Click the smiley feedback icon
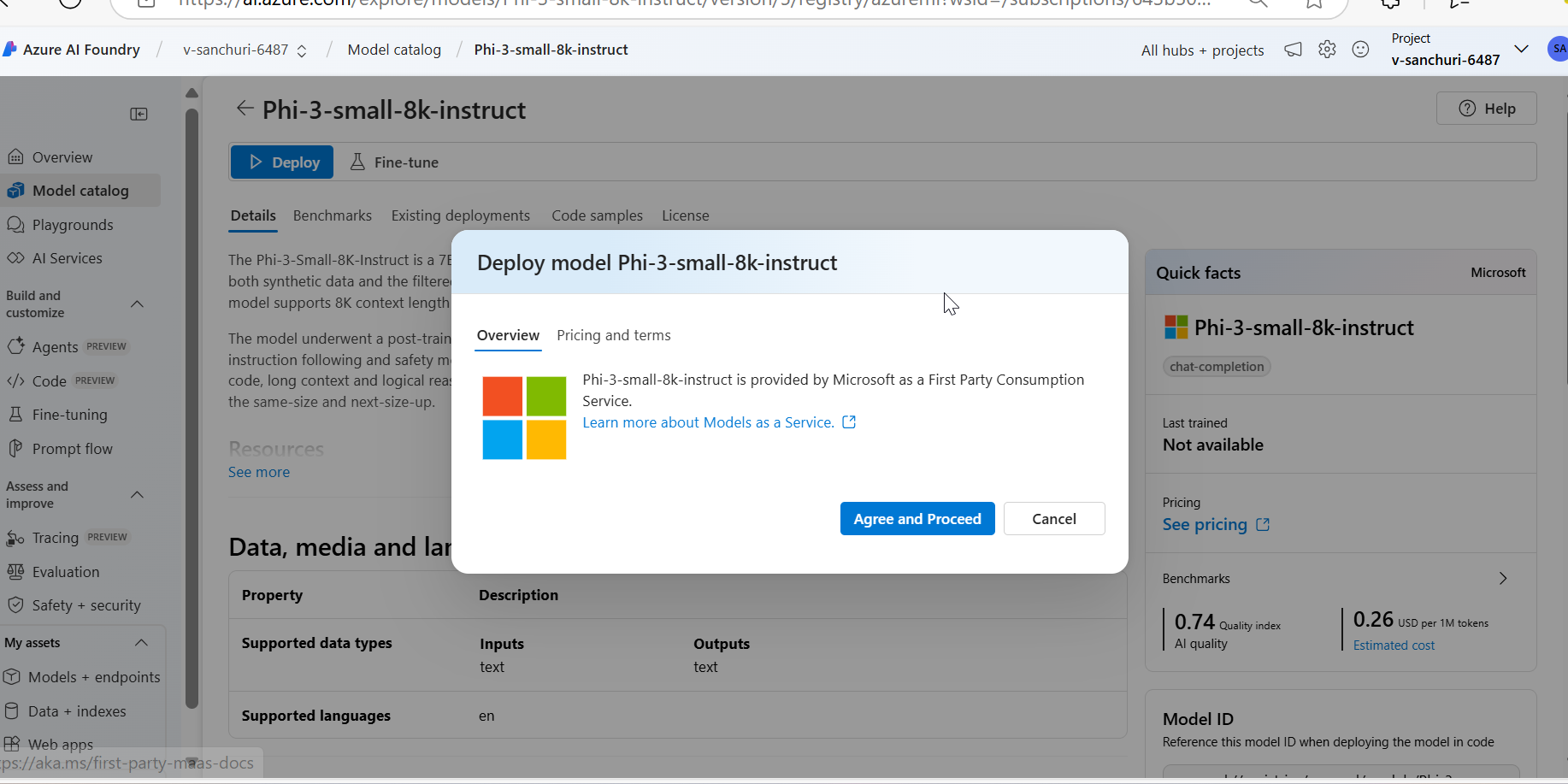The width and height of the screenshot is (1568, 784). (1360, 50)
